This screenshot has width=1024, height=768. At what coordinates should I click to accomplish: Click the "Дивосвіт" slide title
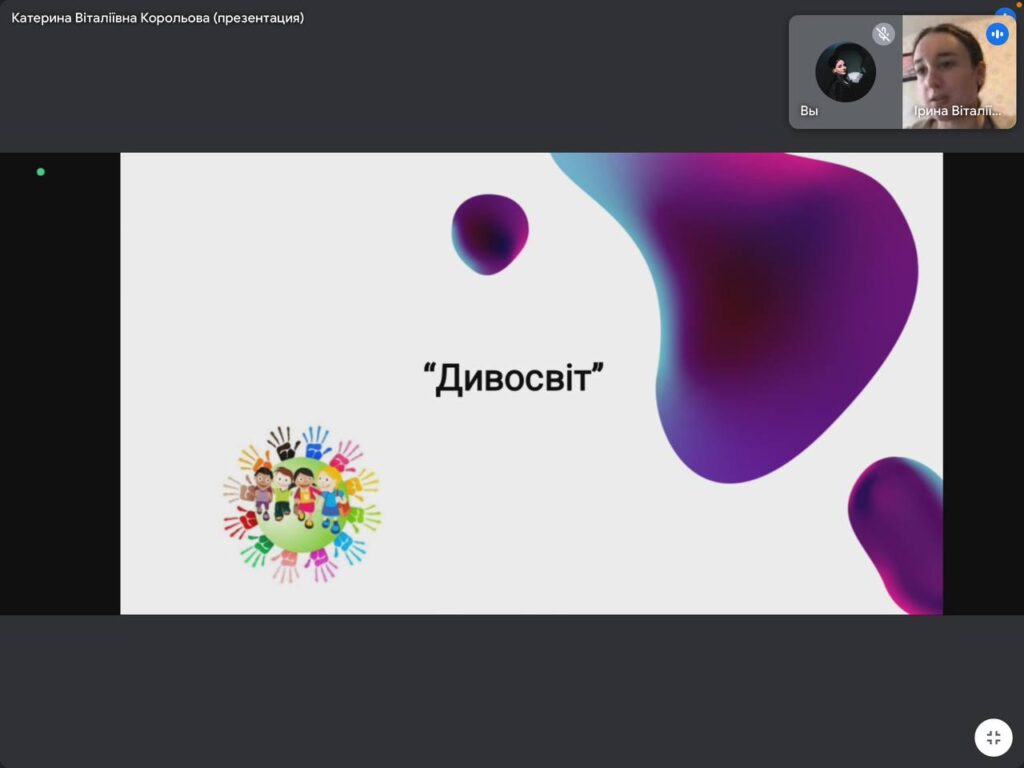click(x=514, y=379)
